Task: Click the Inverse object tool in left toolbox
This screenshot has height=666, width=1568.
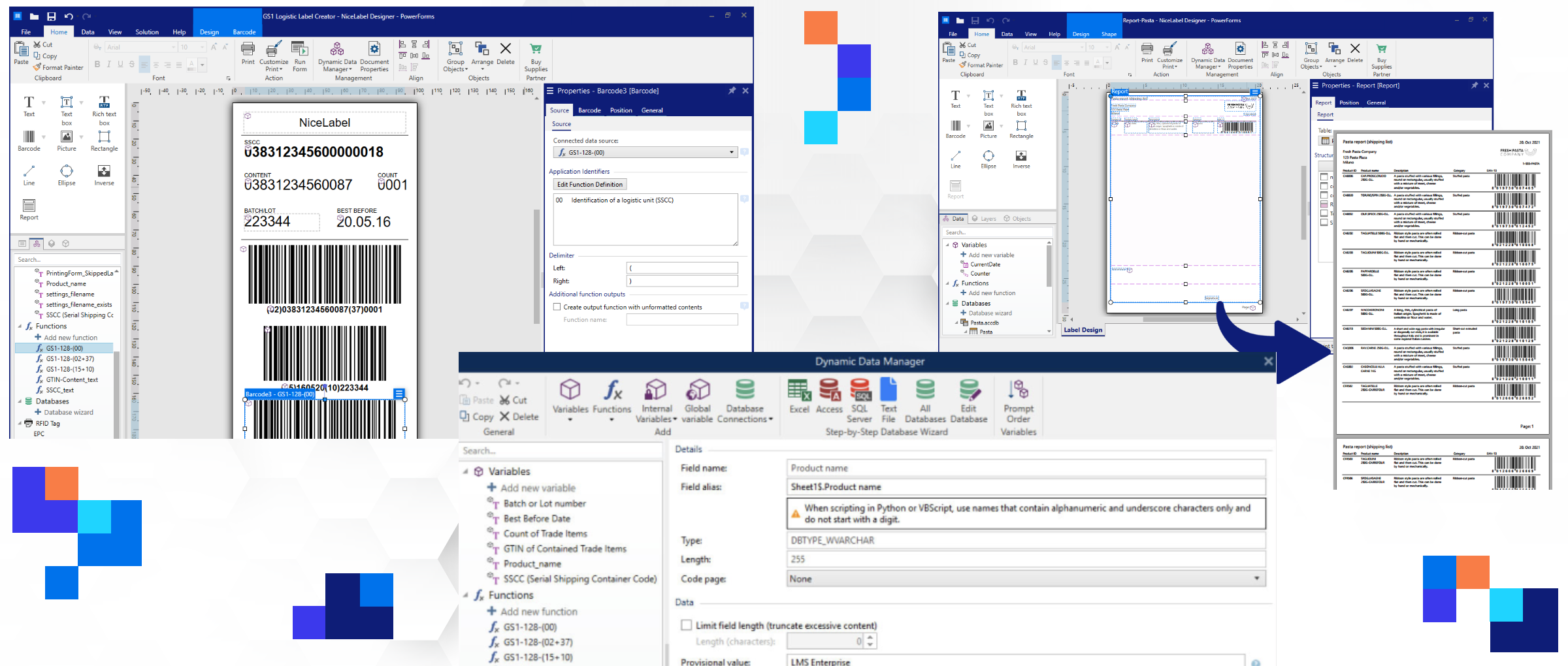Action: 104,174
